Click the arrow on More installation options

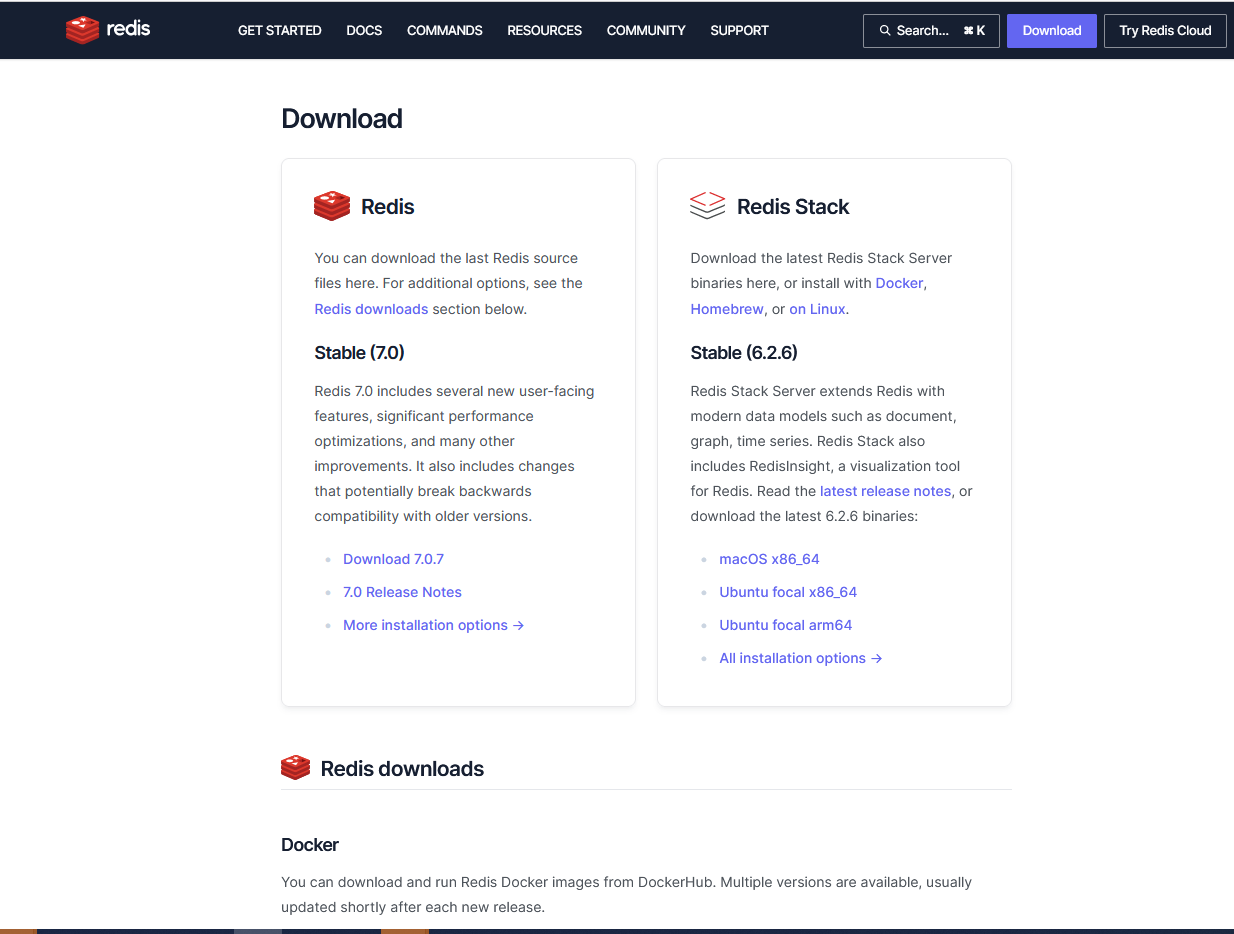[x=518, y=625]
